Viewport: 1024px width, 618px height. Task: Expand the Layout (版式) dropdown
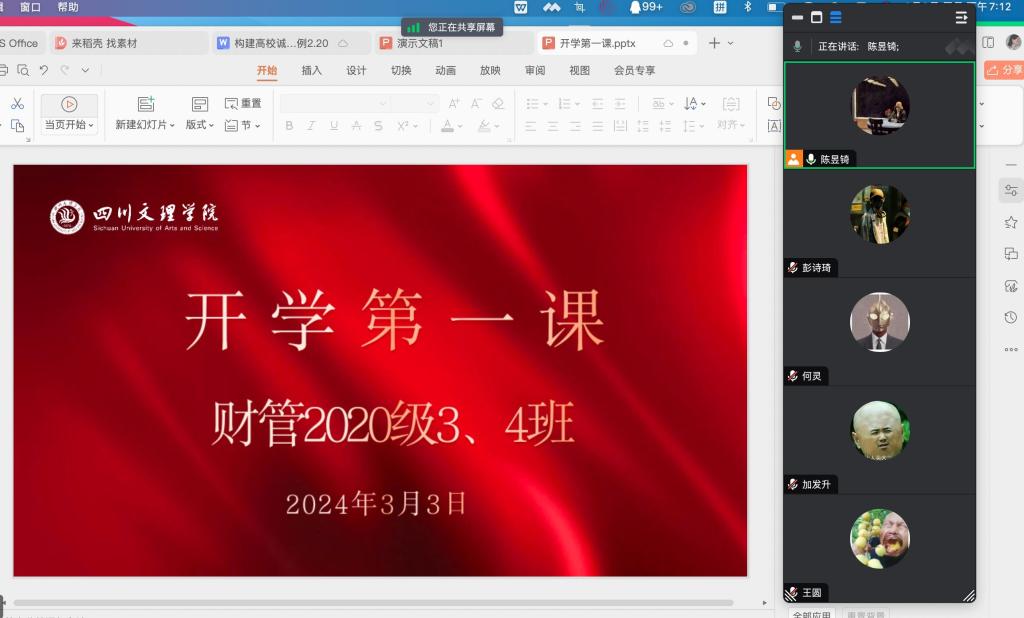200,125
